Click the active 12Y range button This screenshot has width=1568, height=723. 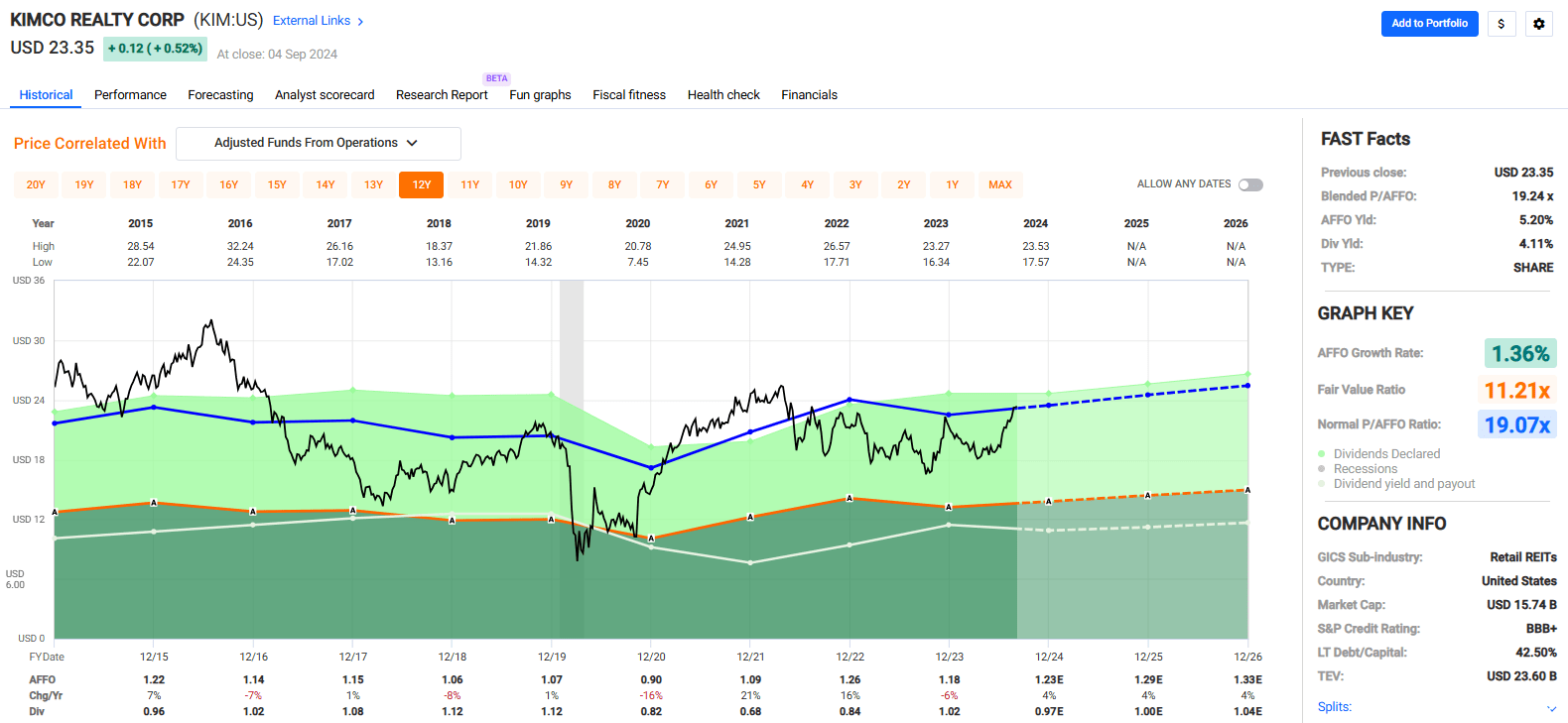coord(422,184)
